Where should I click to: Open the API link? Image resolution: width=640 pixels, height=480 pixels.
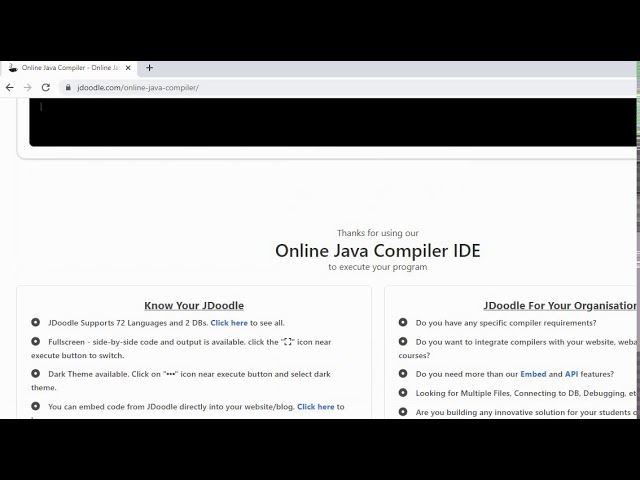(571, 374)
